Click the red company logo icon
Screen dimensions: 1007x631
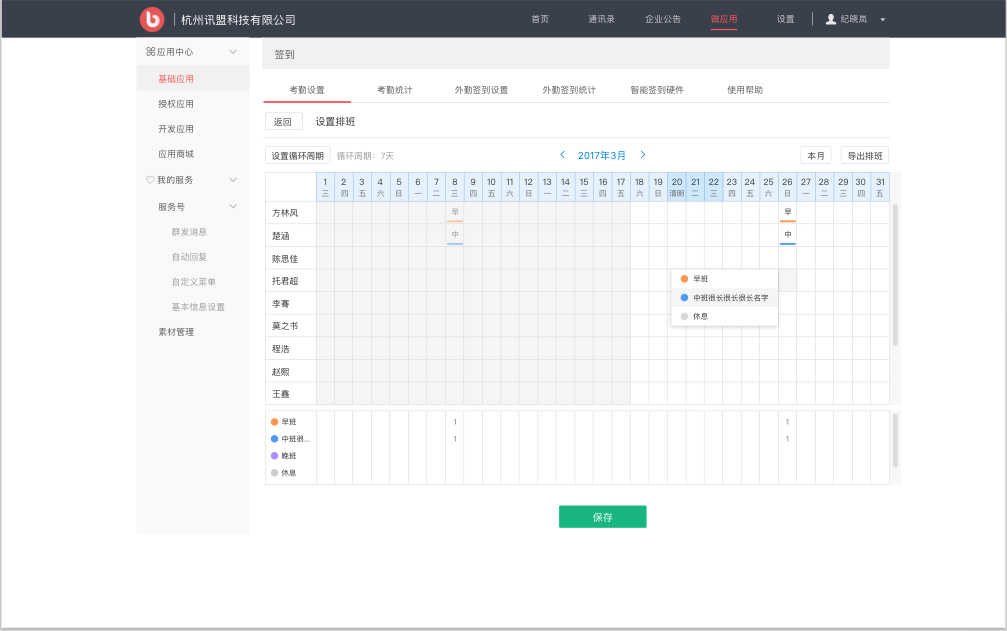[x=152, y=19]
